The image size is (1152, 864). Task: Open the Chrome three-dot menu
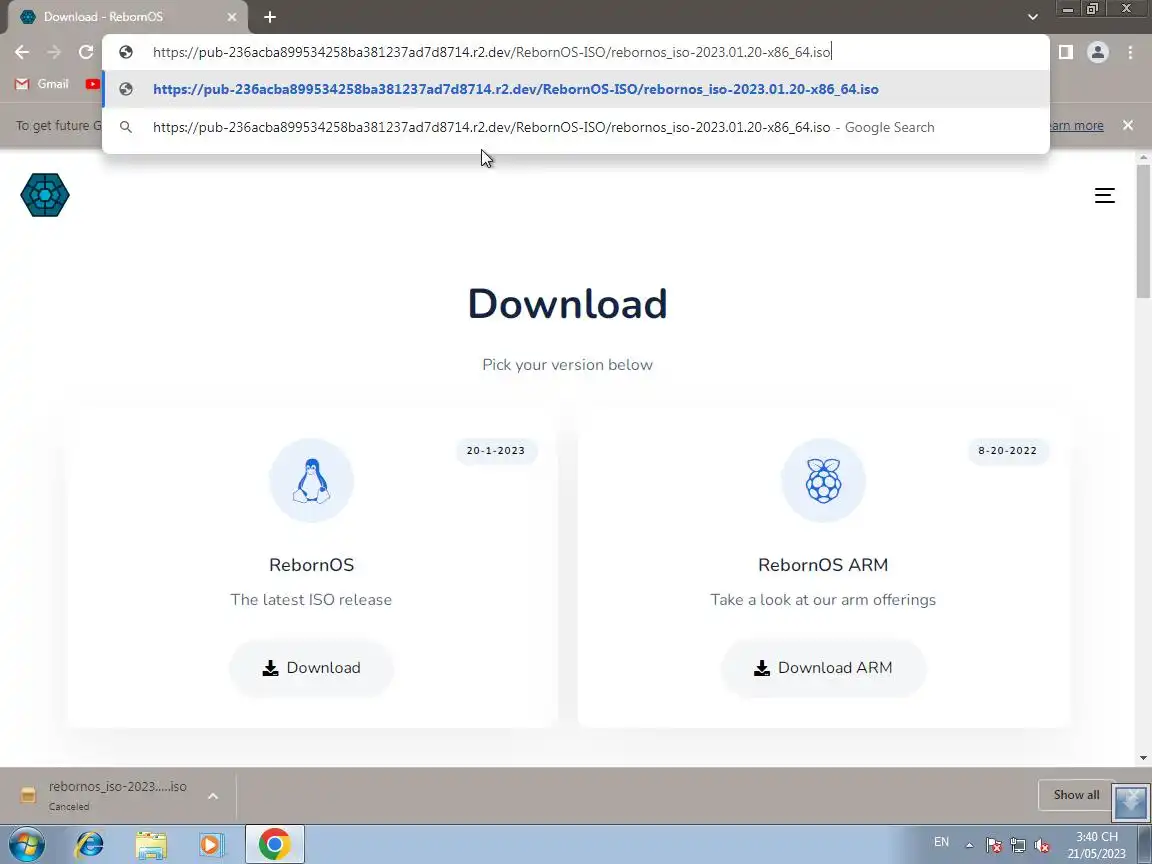pyautogui.click(x=1130, y=52)
